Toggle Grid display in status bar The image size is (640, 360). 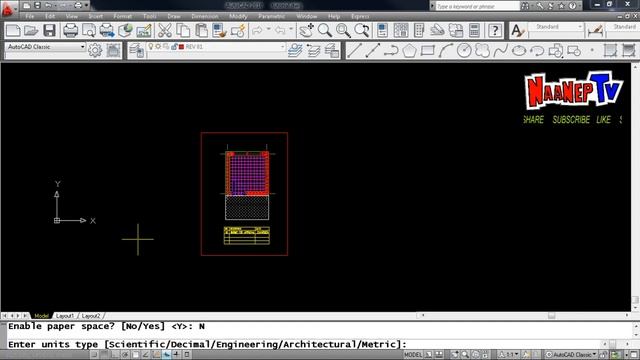(x=104, y=355)
